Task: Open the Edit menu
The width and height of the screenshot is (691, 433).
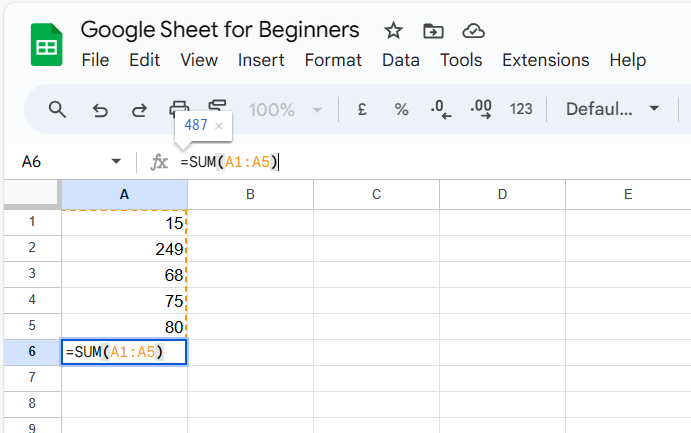Action: click(144, 60)
